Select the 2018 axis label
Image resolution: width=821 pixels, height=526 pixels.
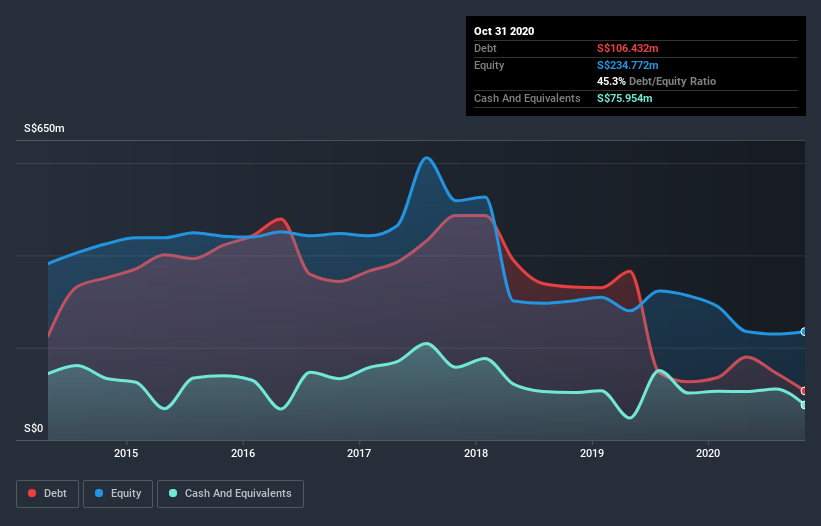[x=476, y=453]
